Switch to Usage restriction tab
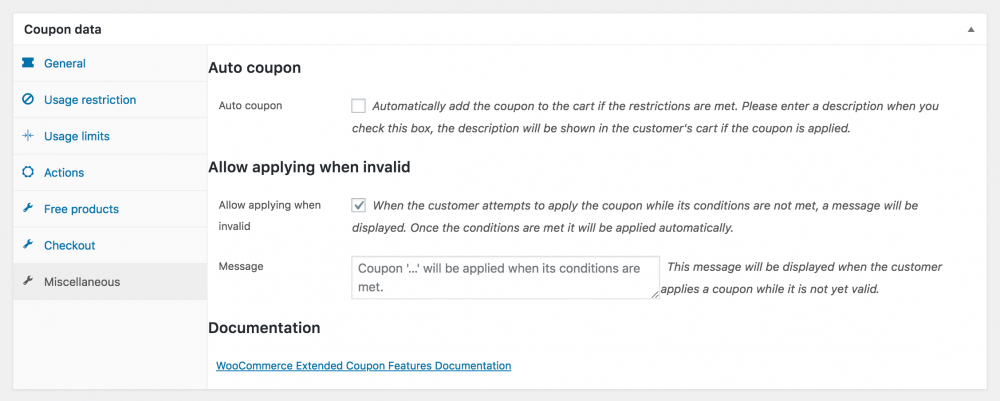This screenshot has height=401, width=1000. pyautogui.click(x=90, y=100)
